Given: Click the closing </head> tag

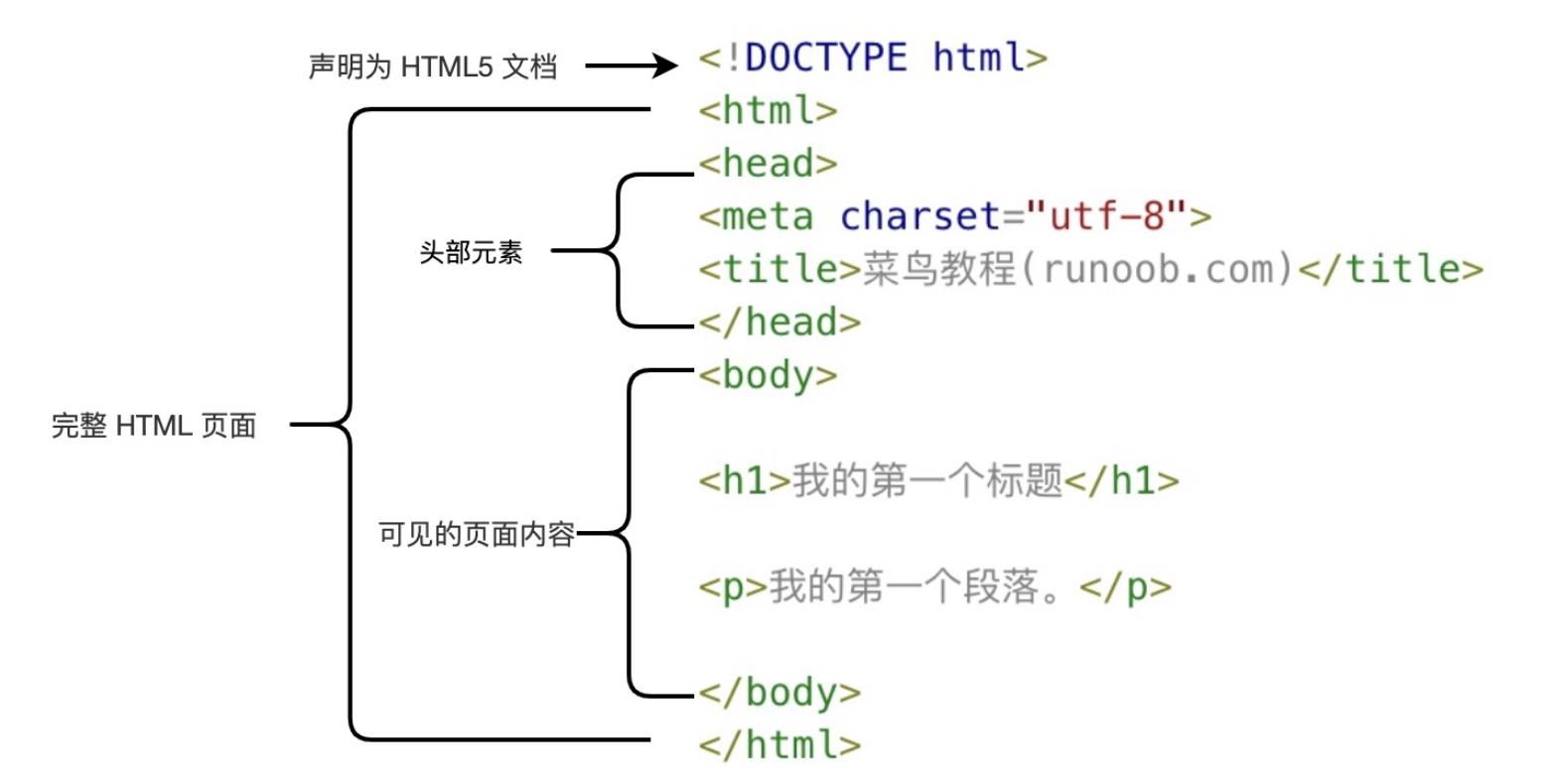Looking at the screenshot, I should [x=779, y=322].
